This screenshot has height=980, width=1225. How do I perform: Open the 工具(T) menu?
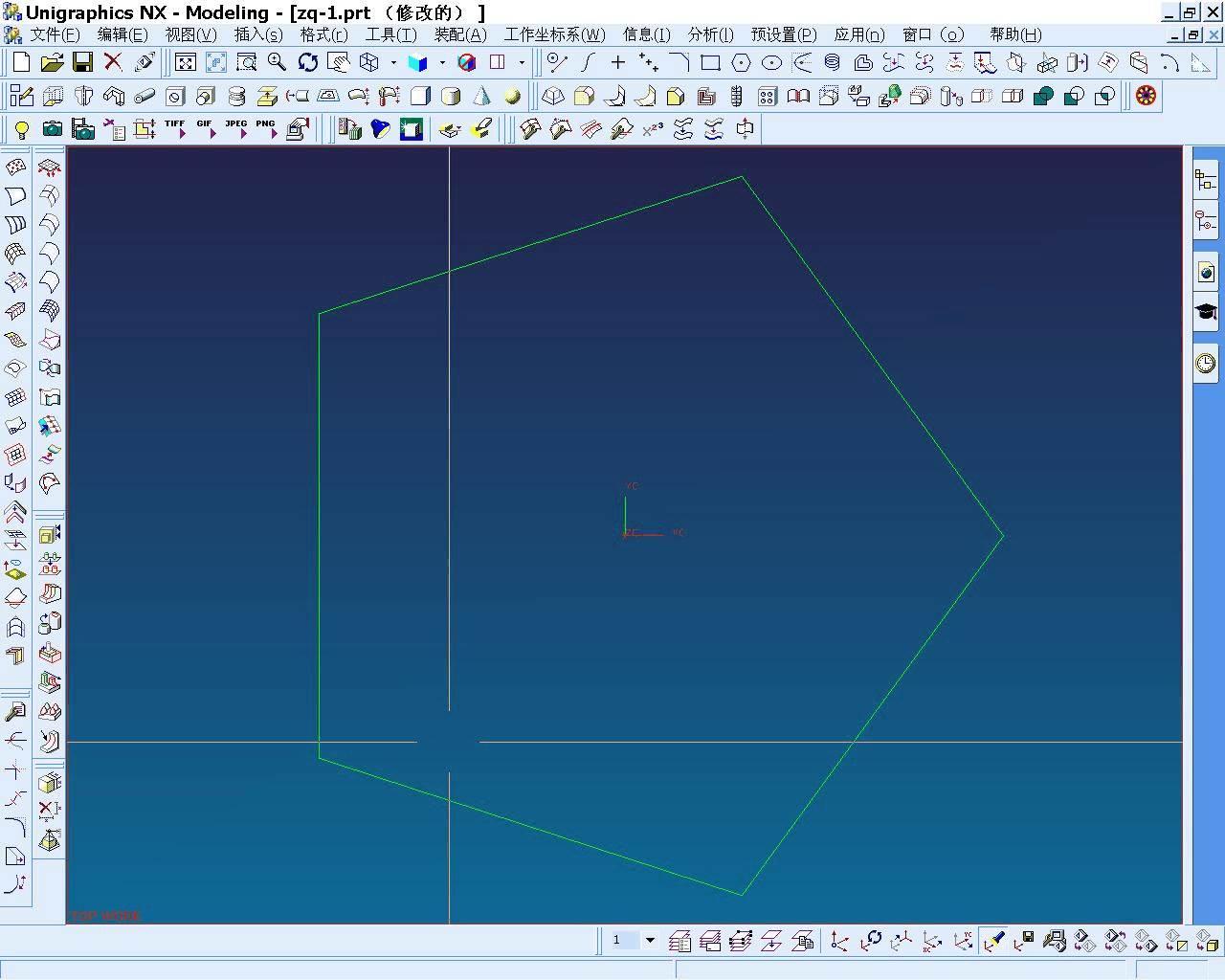point(391,34)
